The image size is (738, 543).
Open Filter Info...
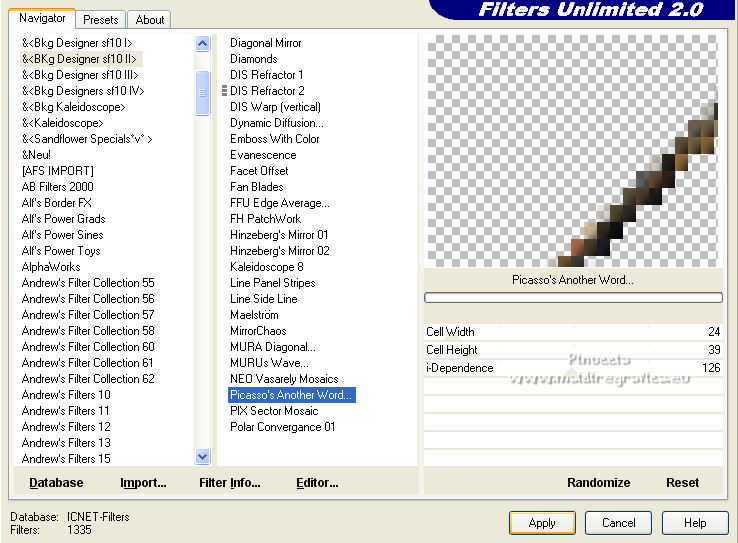click(230, 483)
